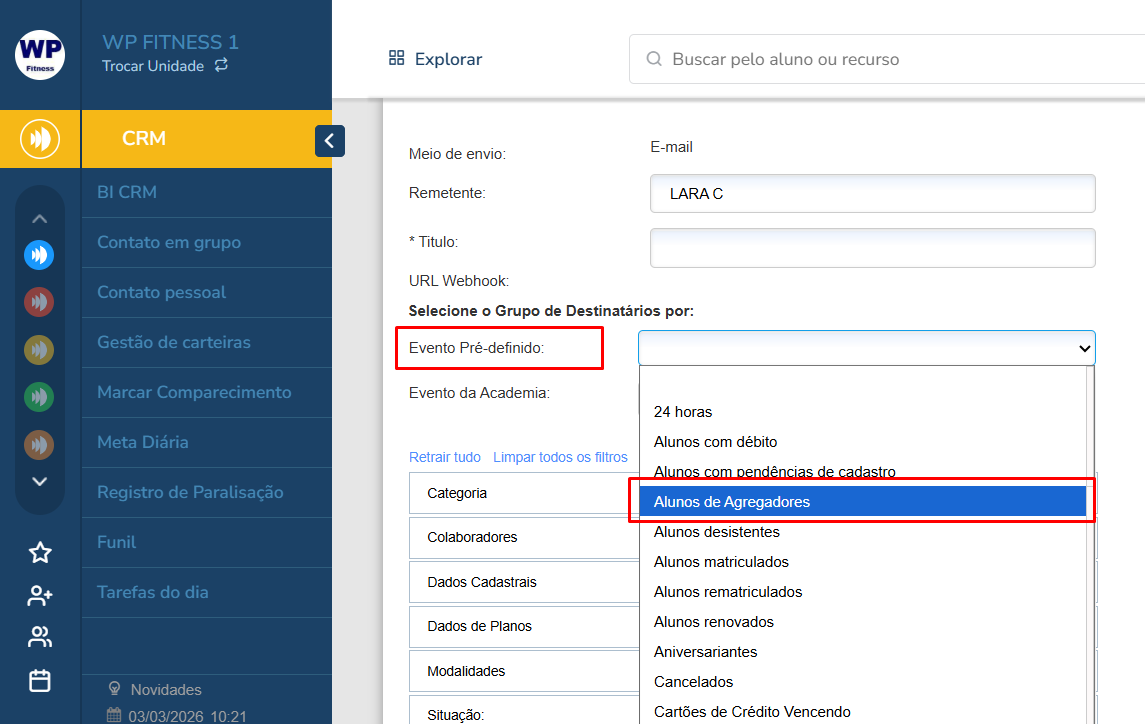Select the green module icon in sidebar
This screenshot has width=1145, height=724.
click(39, 397)
